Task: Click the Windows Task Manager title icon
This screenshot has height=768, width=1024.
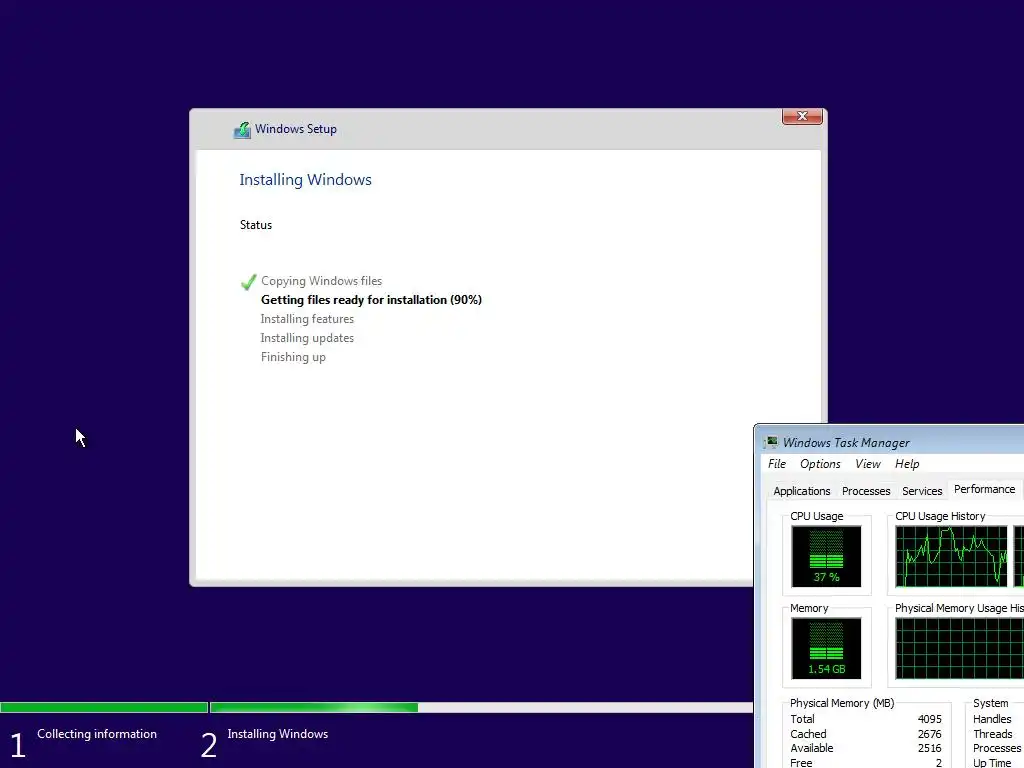Action: tap(771, 442)
